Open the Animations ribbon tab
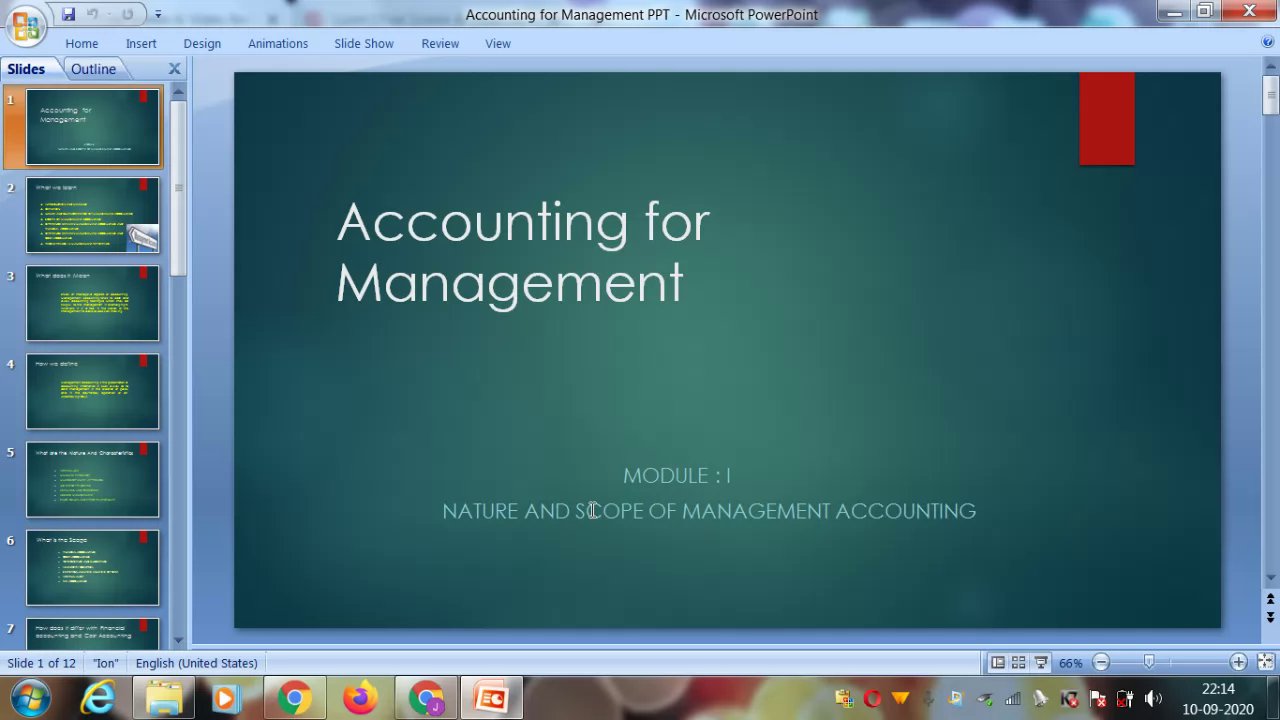The image size is (1280, 720). click(x=278, y=43)
